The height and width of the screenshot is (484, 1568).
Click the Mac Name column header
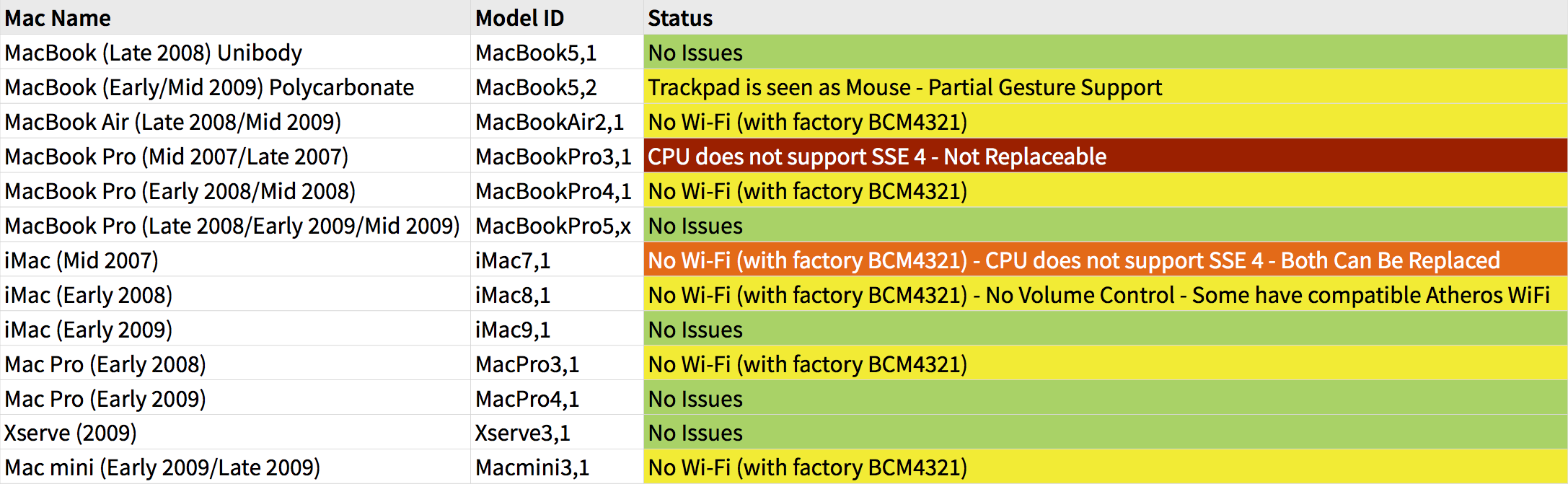point(58,18)
